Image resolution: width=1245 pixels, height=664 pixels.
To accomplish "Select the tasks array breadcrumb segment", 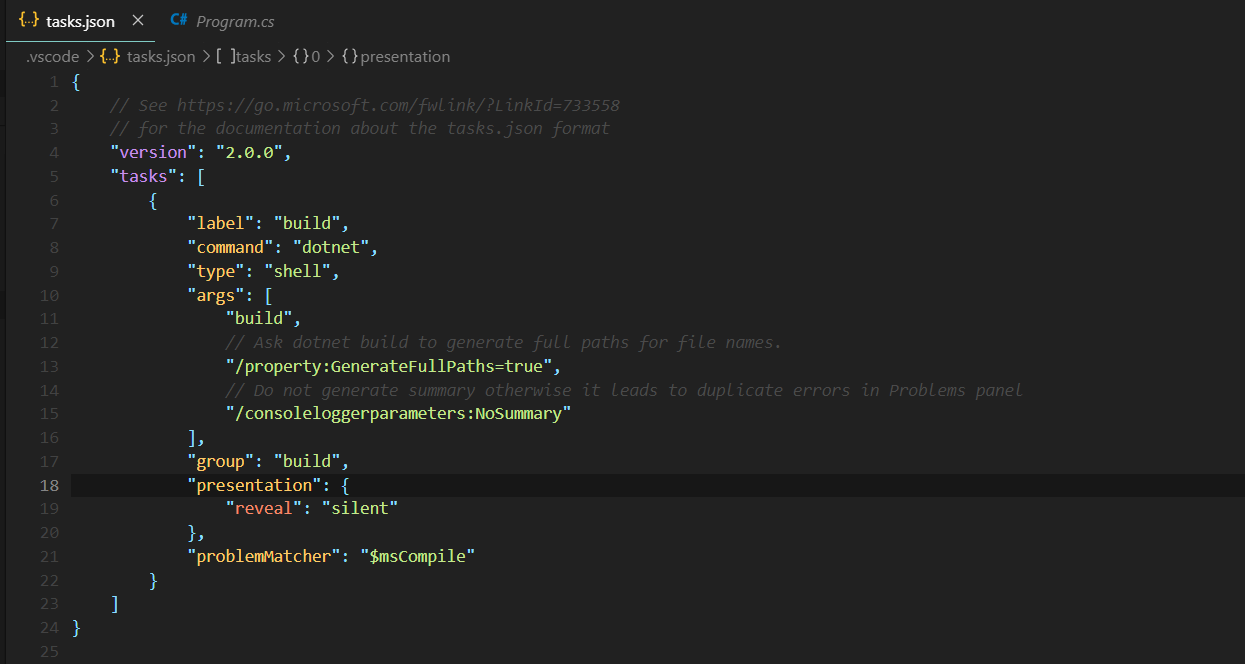I will click(255, 57).
